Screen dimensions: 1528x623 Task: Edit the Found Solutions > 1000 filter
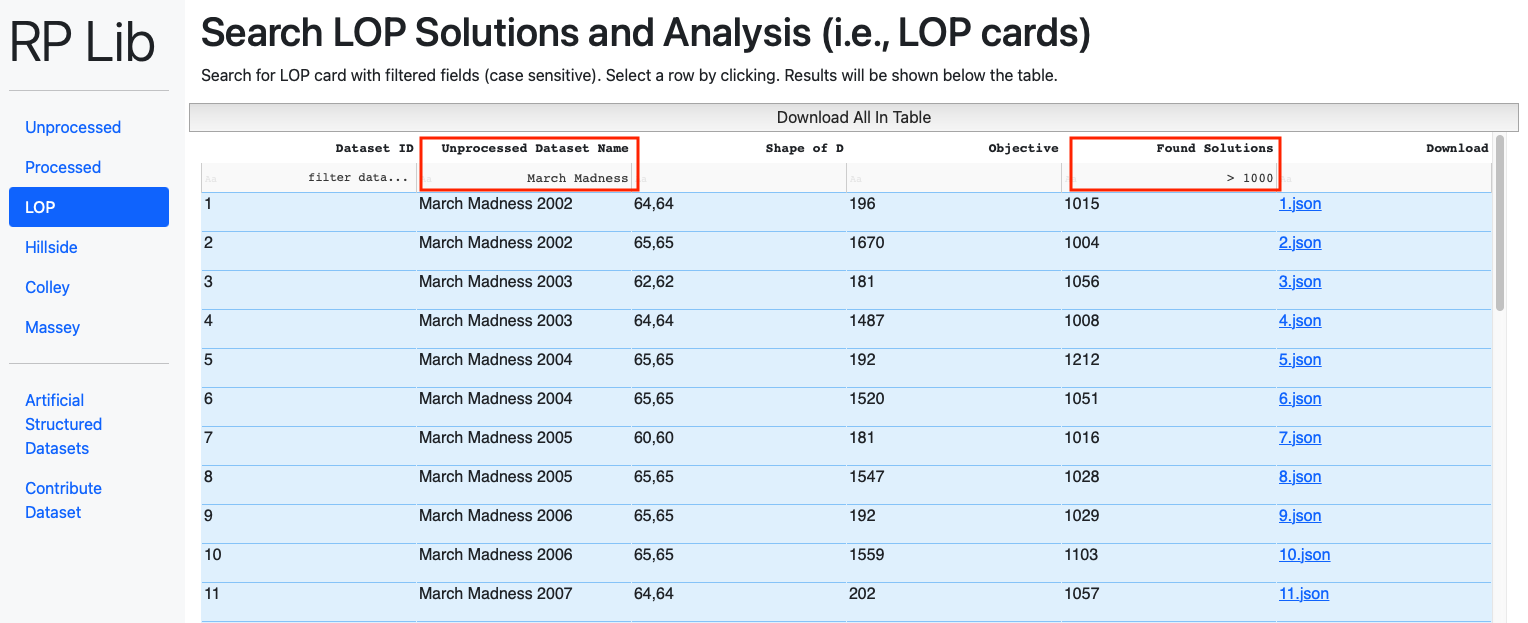[x=1169, y=178]
